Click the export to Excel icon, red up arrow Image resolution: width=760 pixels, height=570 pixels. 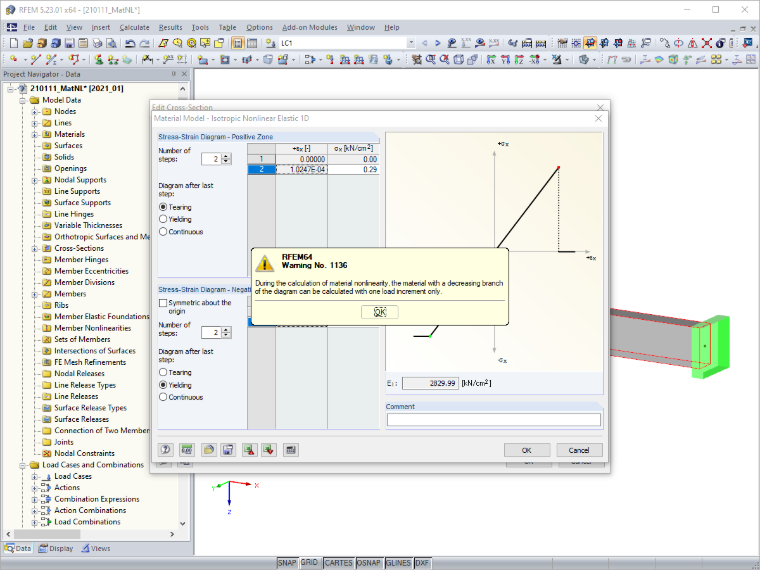[x=250, y=450]
